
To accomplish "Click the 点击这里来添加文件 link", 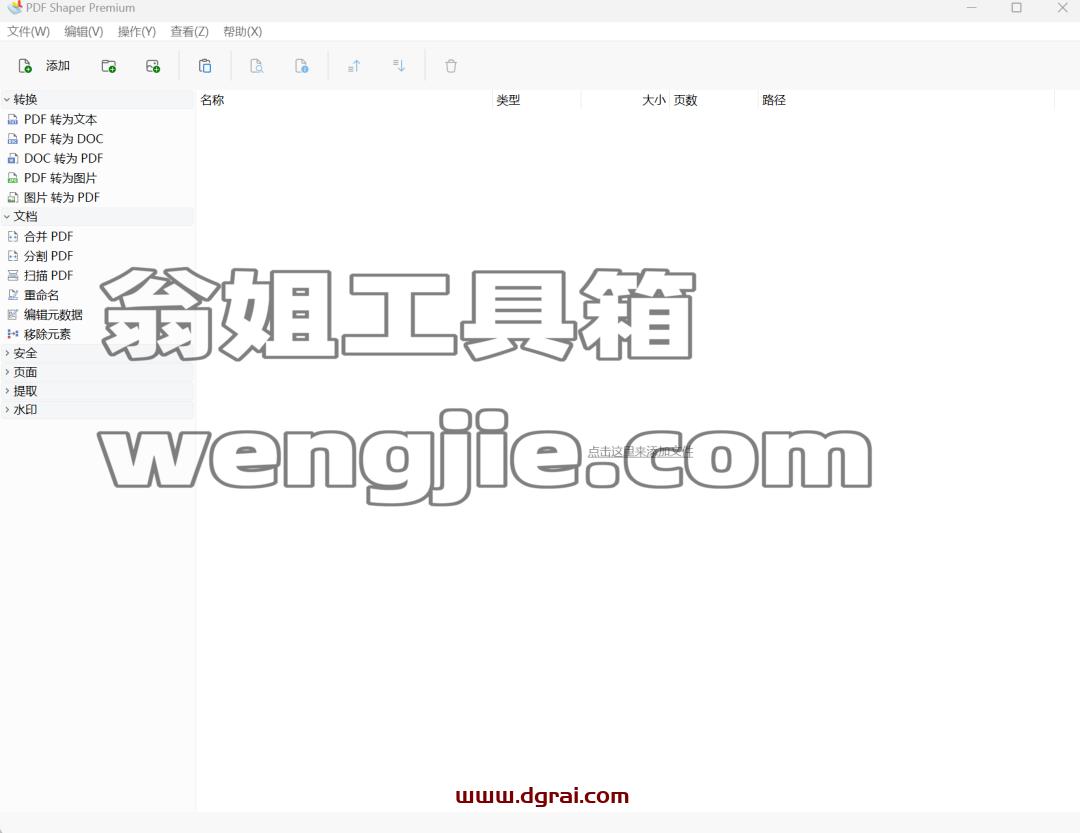I will [x=640, y=452].
